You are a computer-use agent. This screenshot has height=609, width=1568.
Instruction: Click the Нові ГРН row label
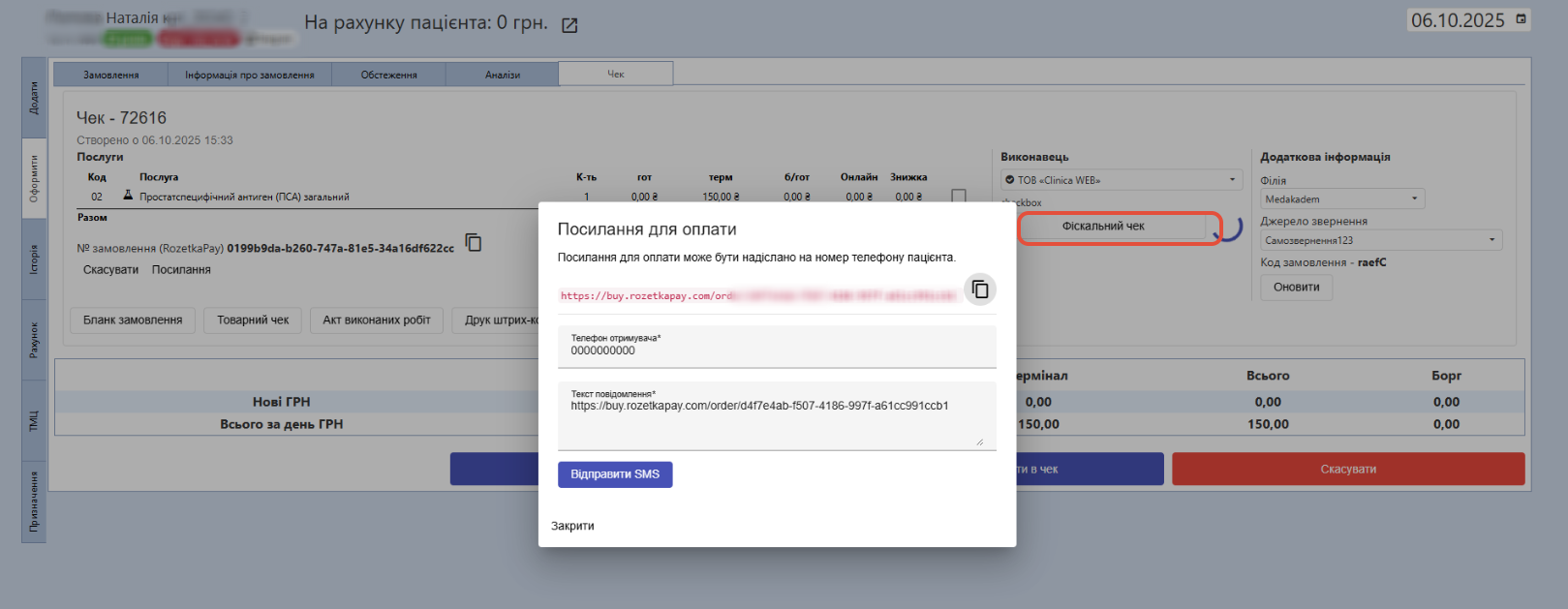[x=282, y=402]
